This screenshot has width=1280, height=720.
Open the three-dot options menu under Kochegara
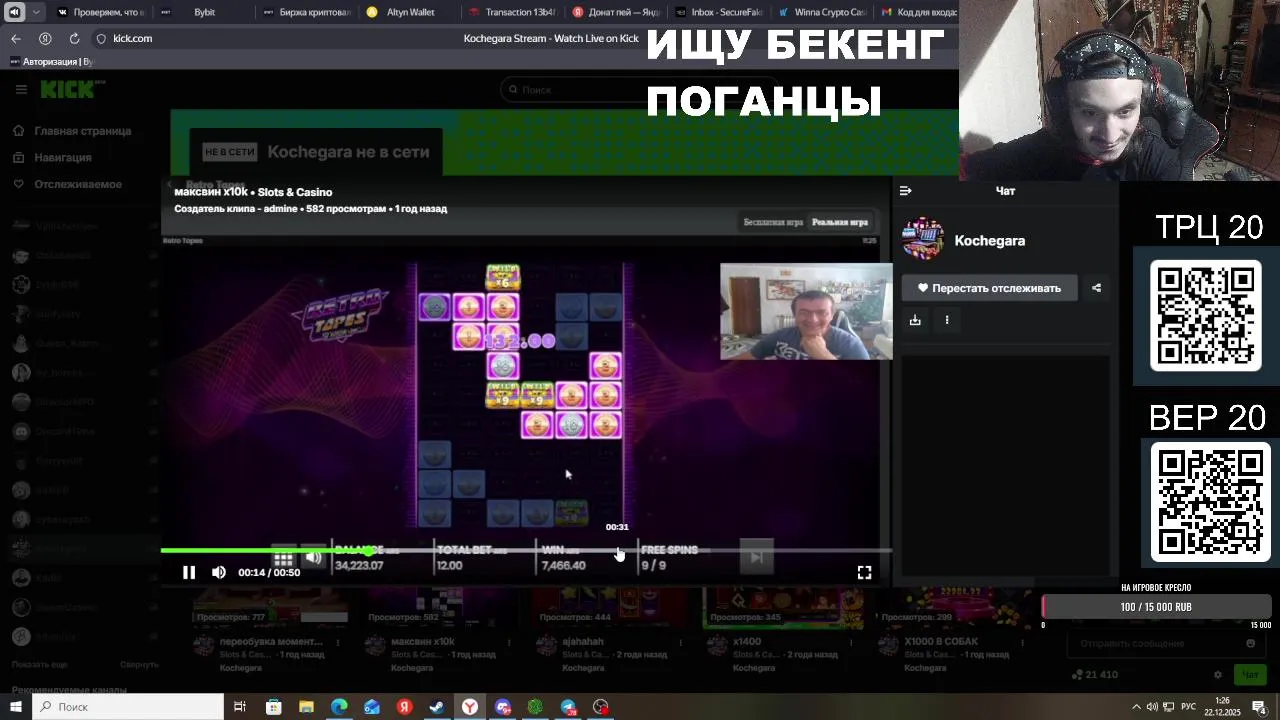[947, 320]
